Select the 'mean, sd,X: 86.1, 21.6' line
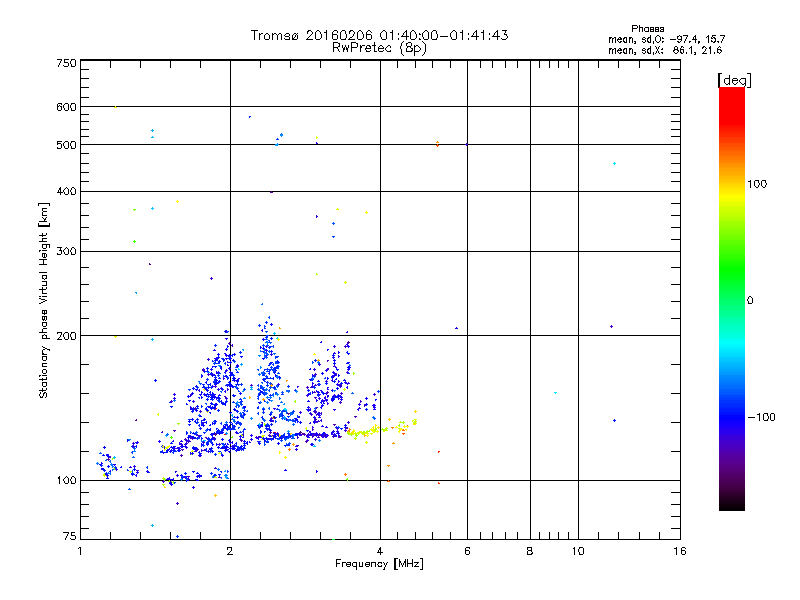 [665, 50]
